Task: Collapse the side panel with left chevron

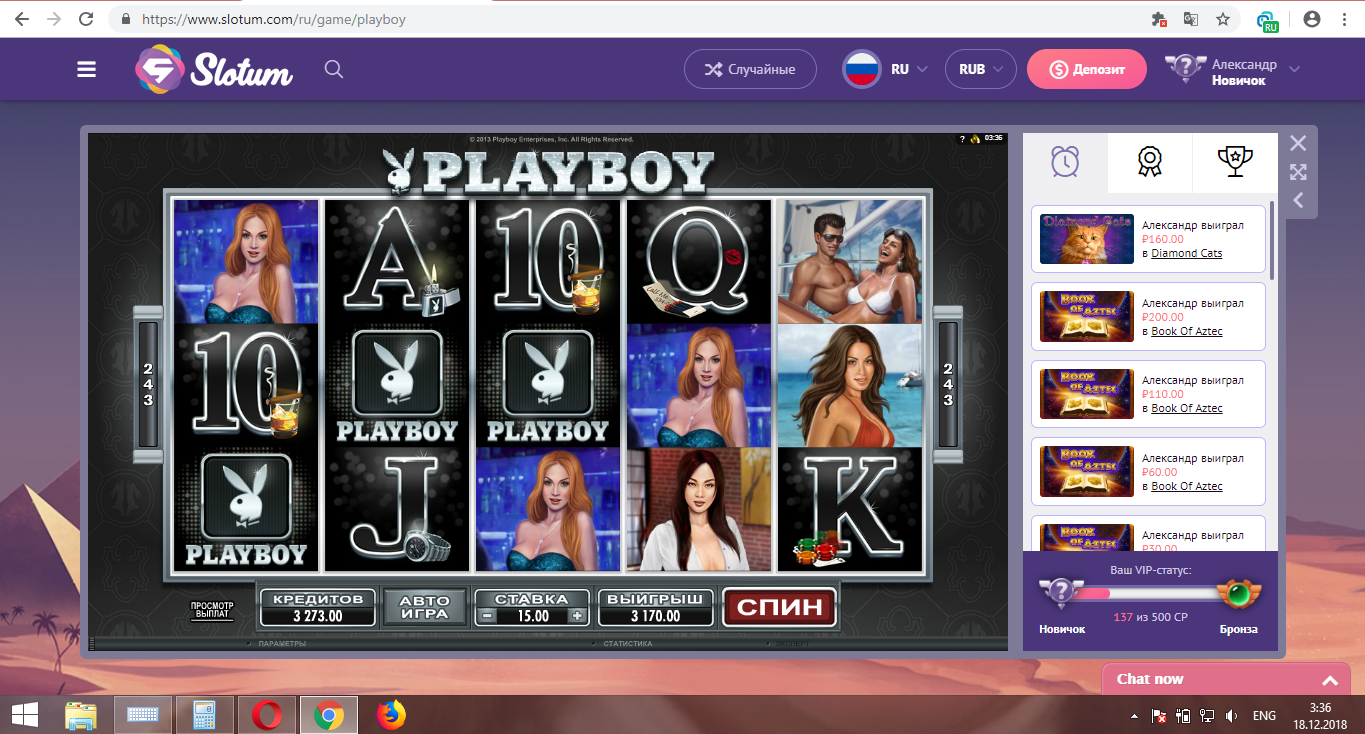Action: click(x=1298, y=200)
